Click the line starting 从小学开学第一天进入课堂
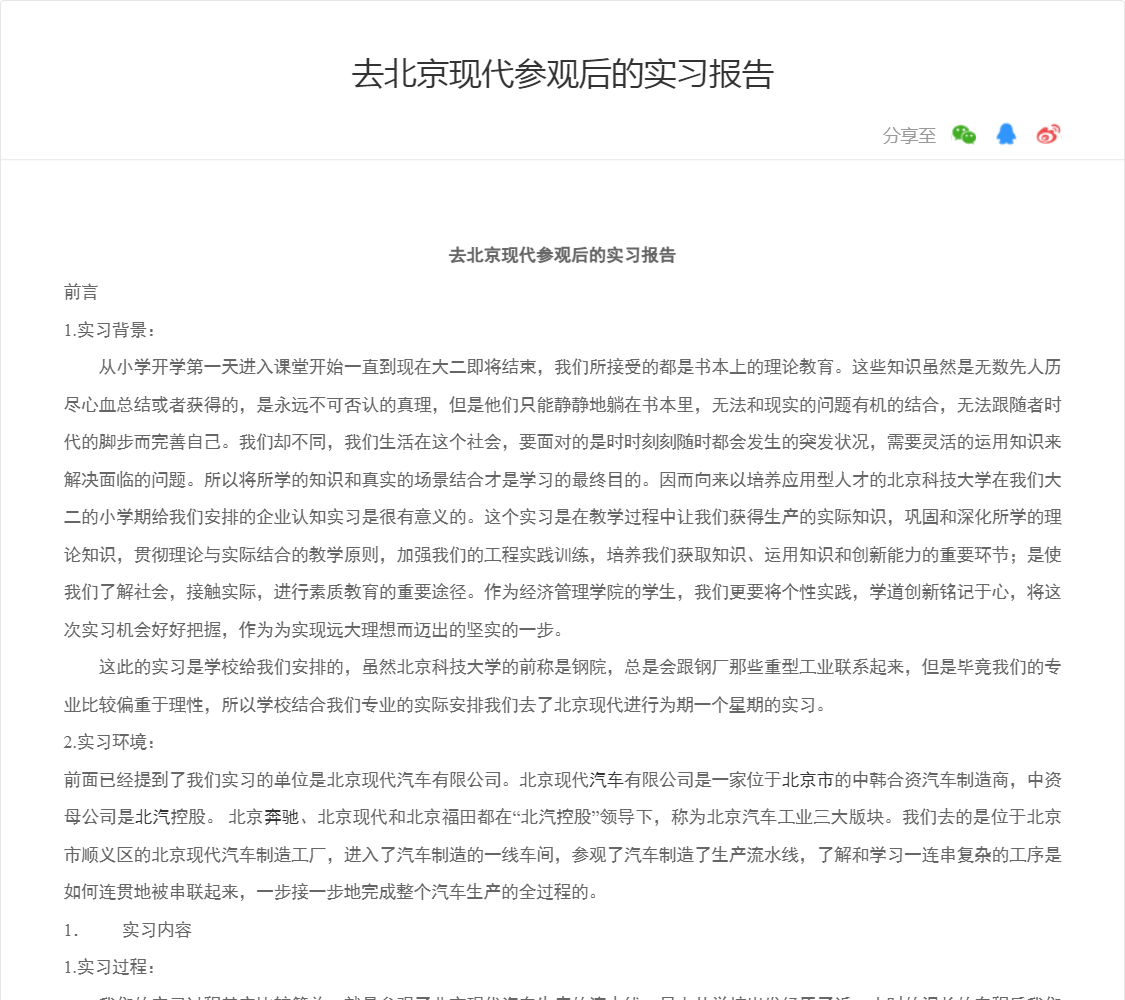Screen dimensions: 1125x1000 580,367
